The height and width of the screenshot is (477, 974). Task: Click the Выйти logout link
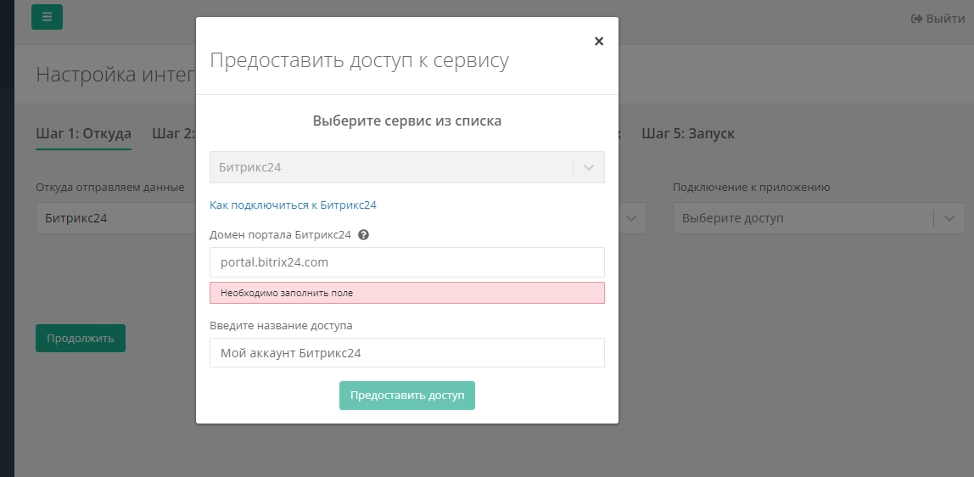coord(937,19)
